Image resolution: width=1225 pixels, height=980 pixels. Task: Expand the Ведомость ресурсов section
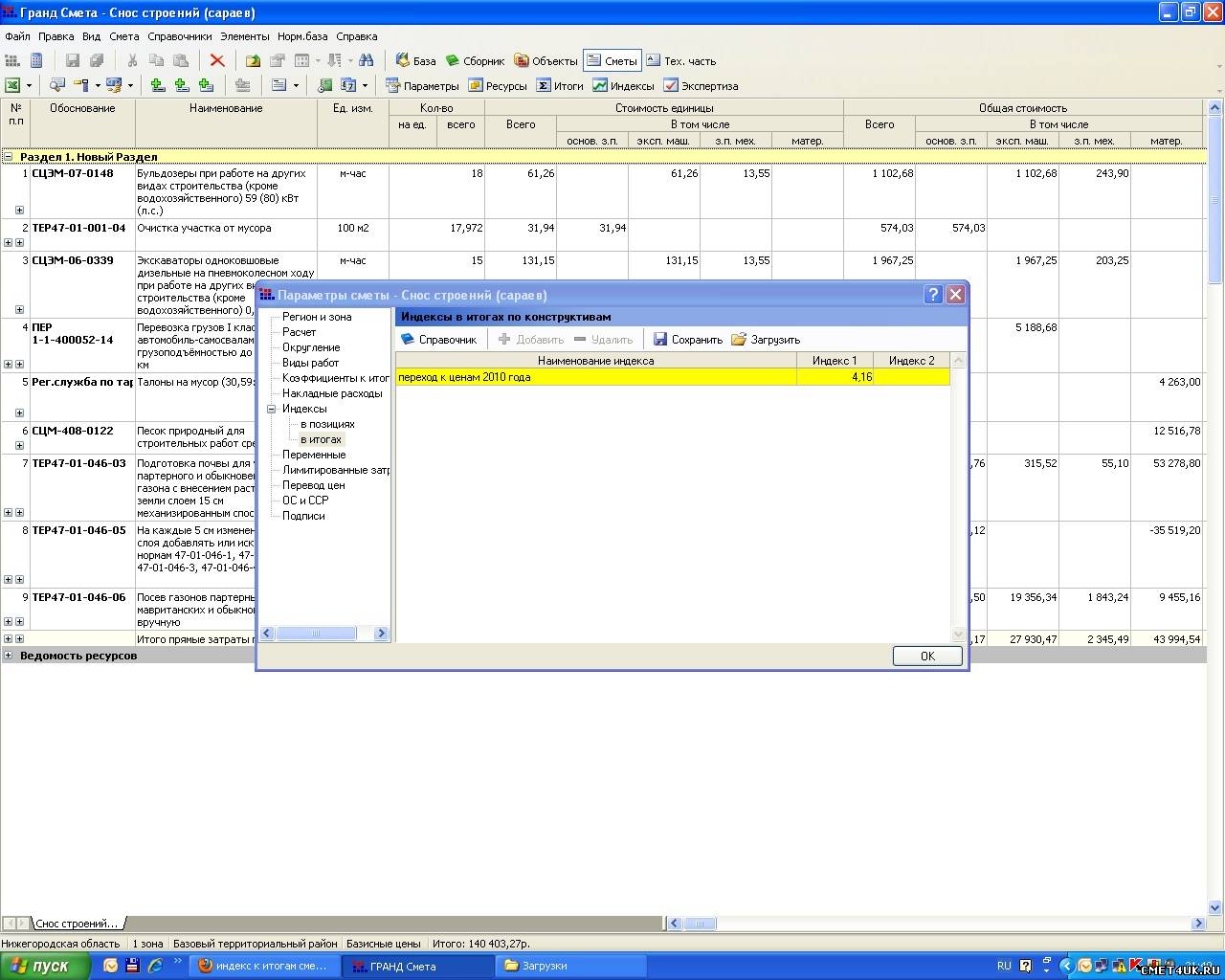coord(9,656)
